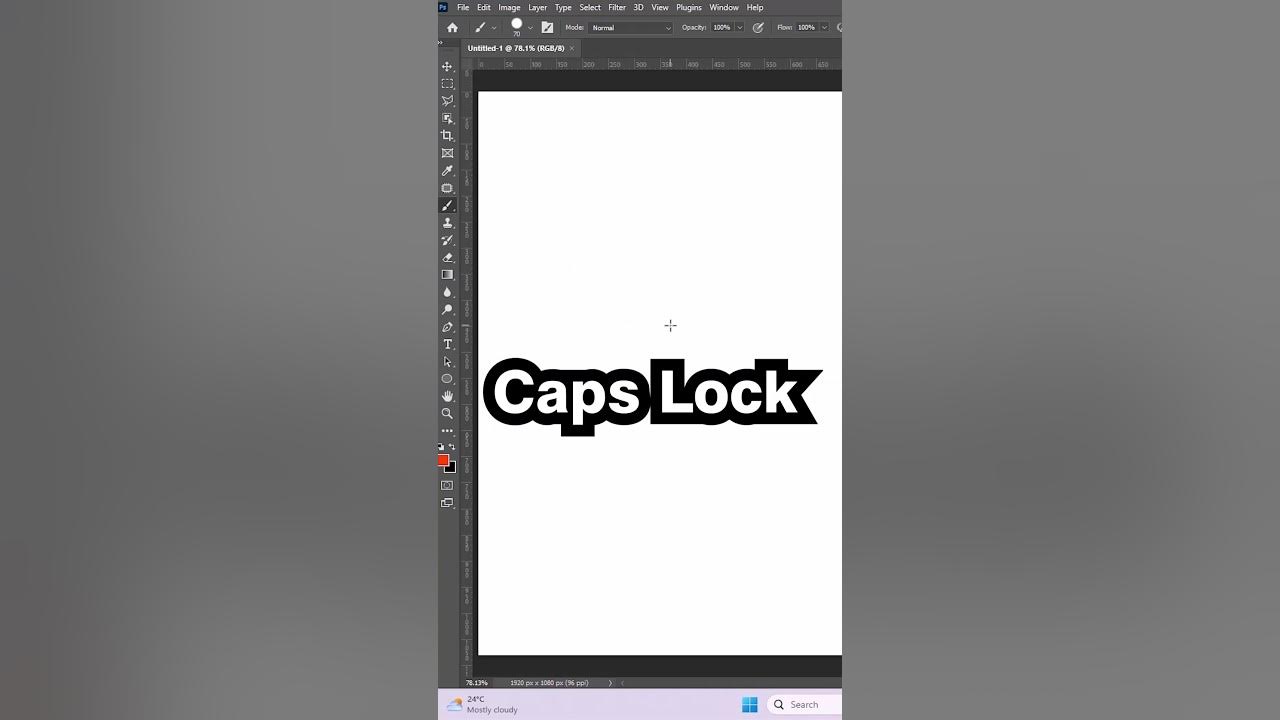
Task: Select the Dodge tool
Action: click(x=447, y=310)
